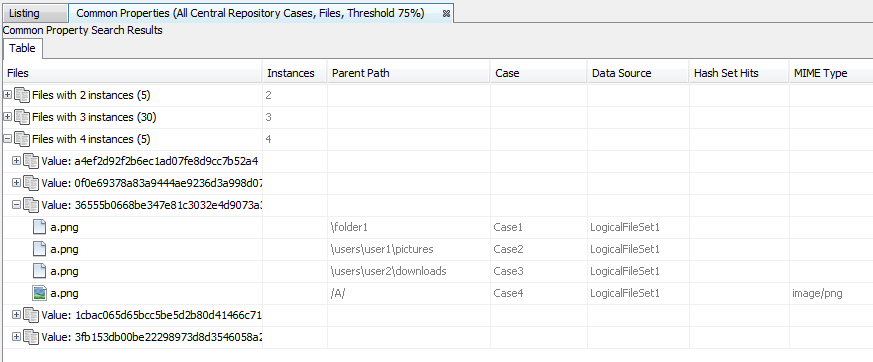This screenshot has width=873, height=362.
Task: Expand 'Files with 2 instances (5)' node
Action: pyautogui.click(x=7, y=95)
